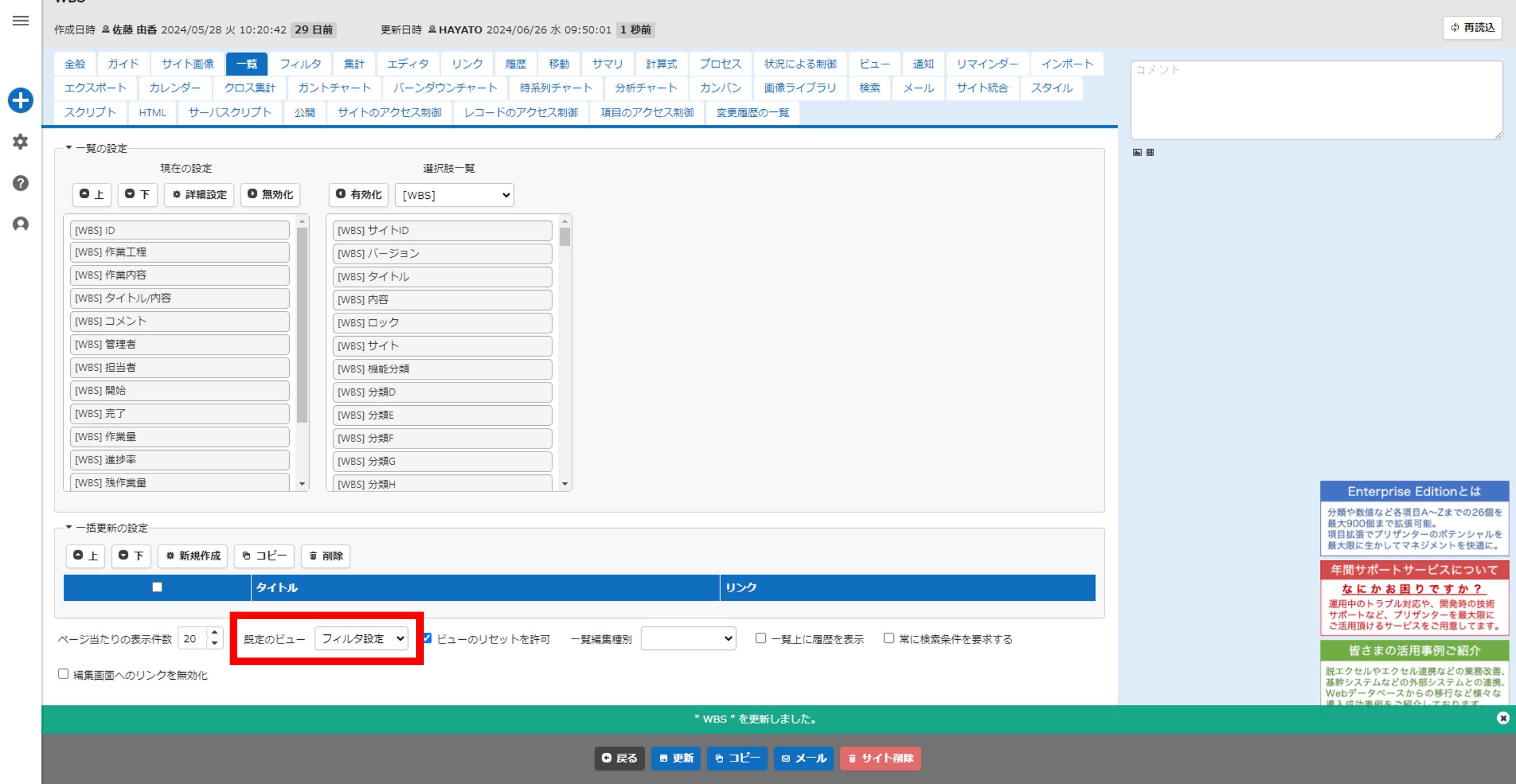Switch to the ガントチャート tab

[334, 88]
